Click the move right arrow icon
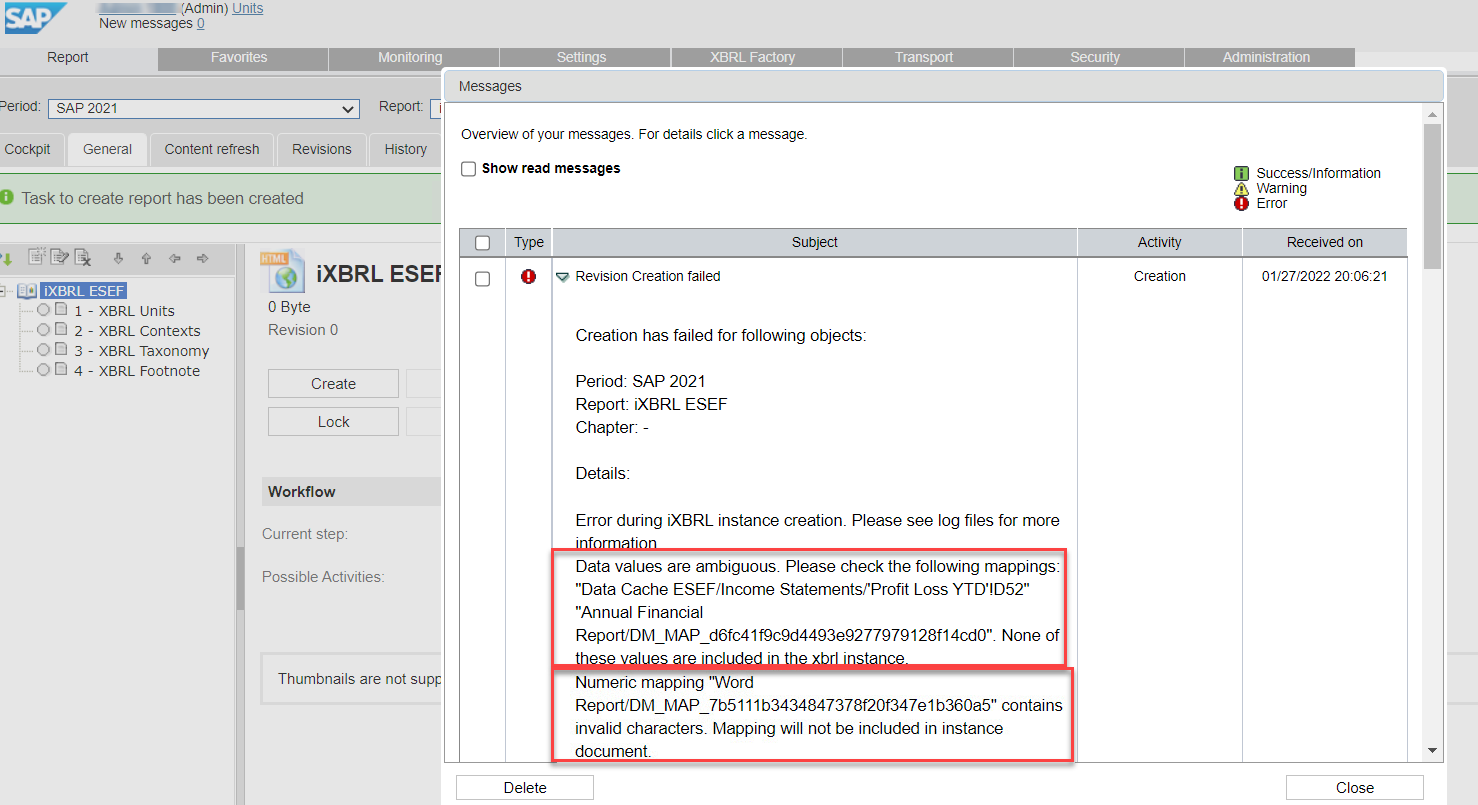Image resolution: width=1478 pixels, height=805 pixels. (x=202, y=258)
